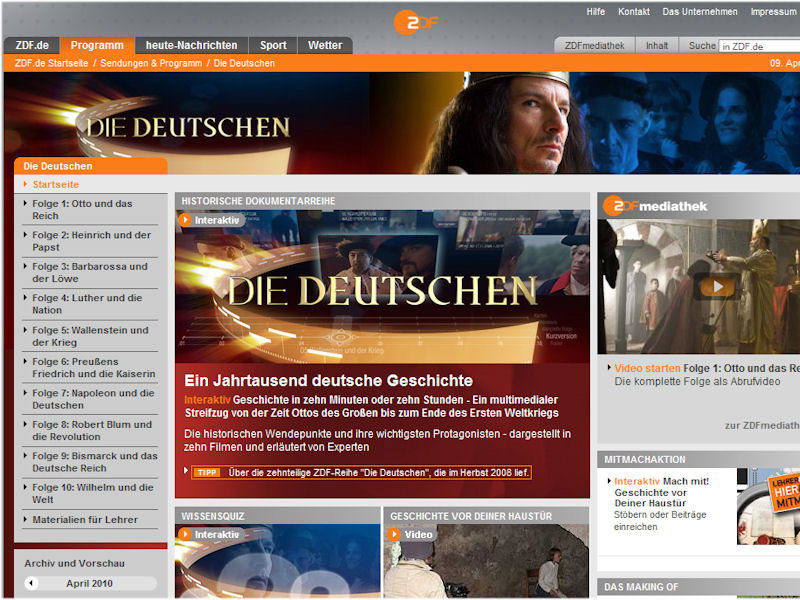The height and width of the screenshot is (600, 800).
Task: Select the Sport tab
Action: (x=273, y=45)
